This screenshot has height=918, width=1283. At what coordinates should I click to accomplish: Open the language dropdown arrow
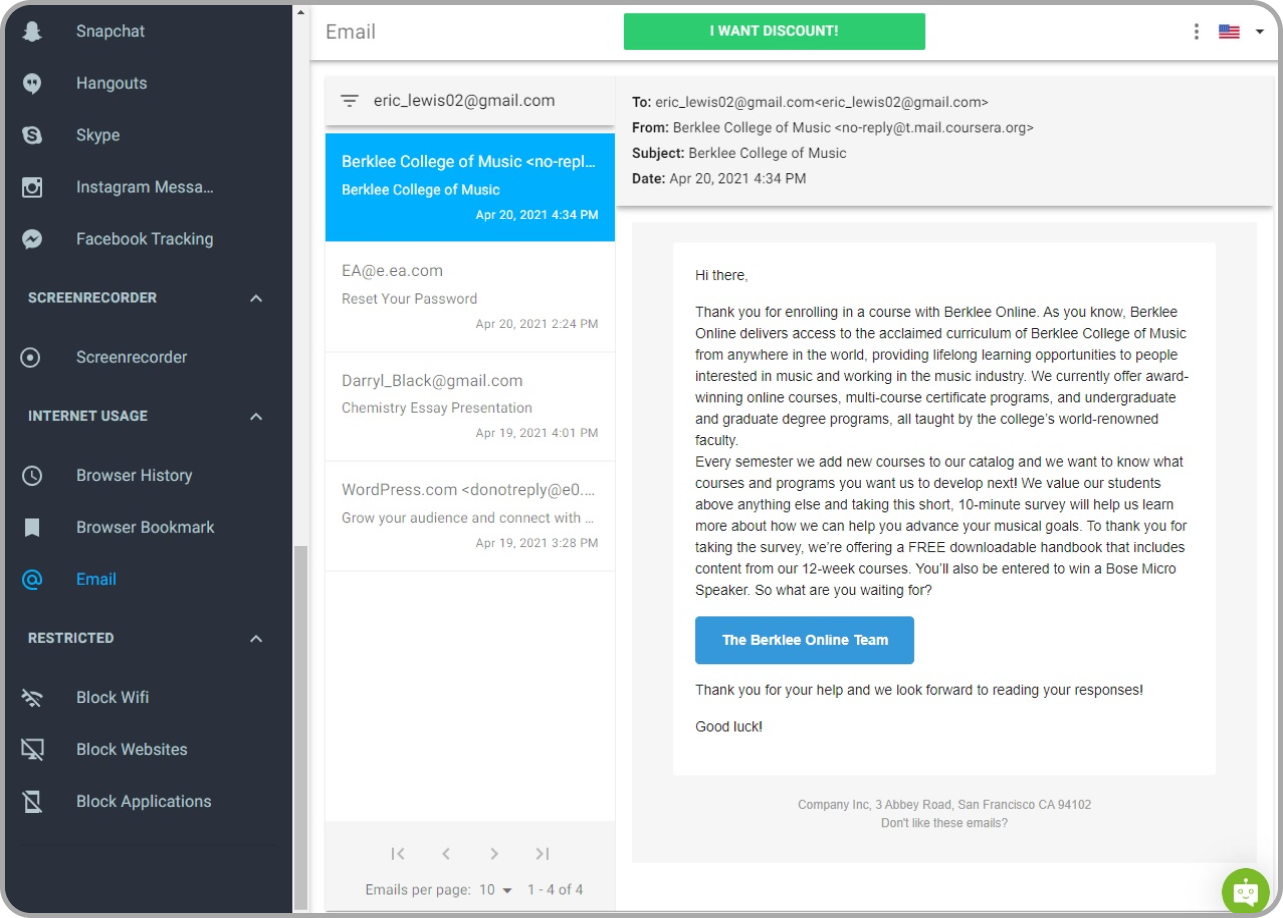pos(1259,32)
